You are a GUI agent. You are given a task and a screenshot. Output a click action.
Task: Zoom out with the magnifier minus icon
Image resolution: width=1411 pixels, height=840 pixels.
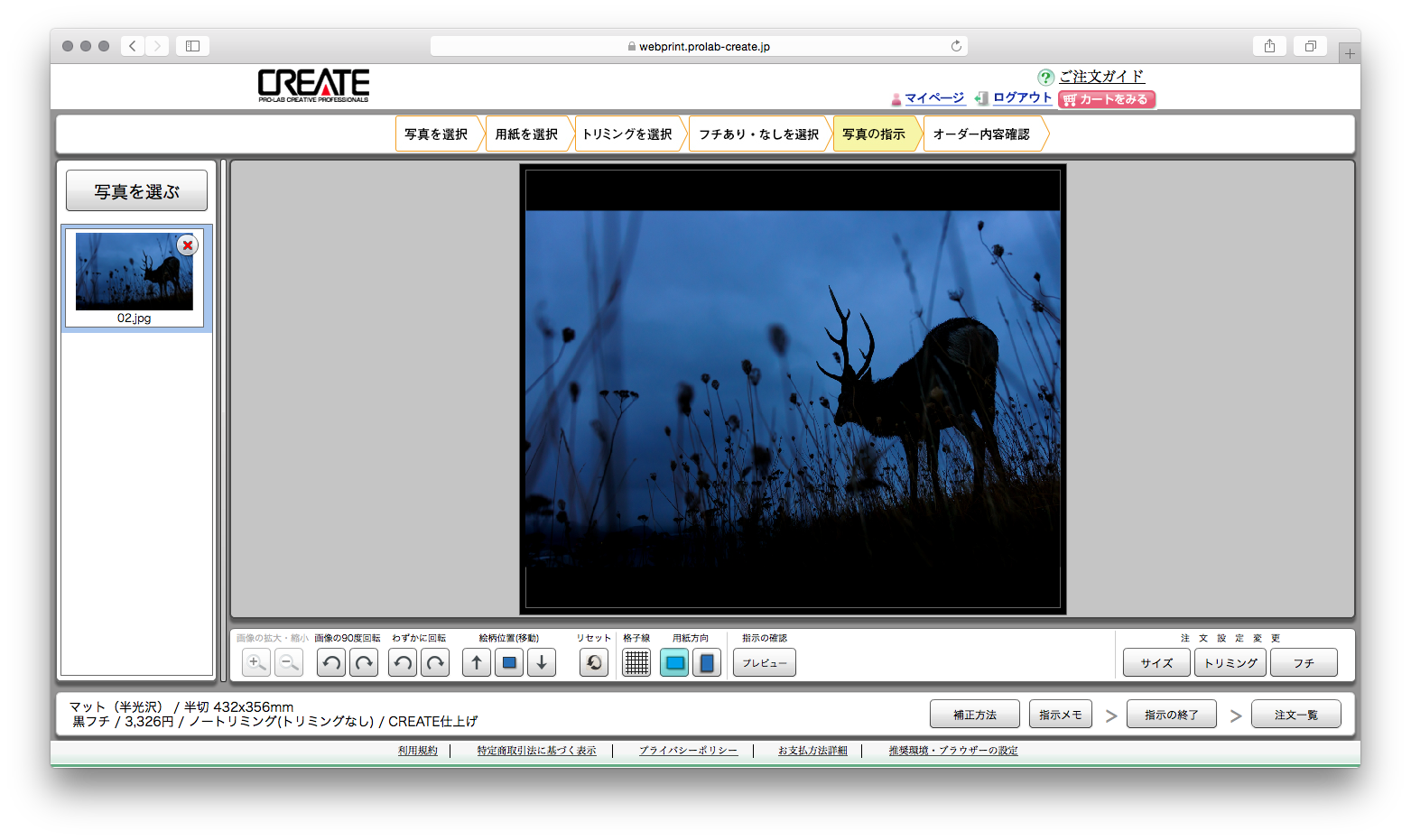point(289,663)
